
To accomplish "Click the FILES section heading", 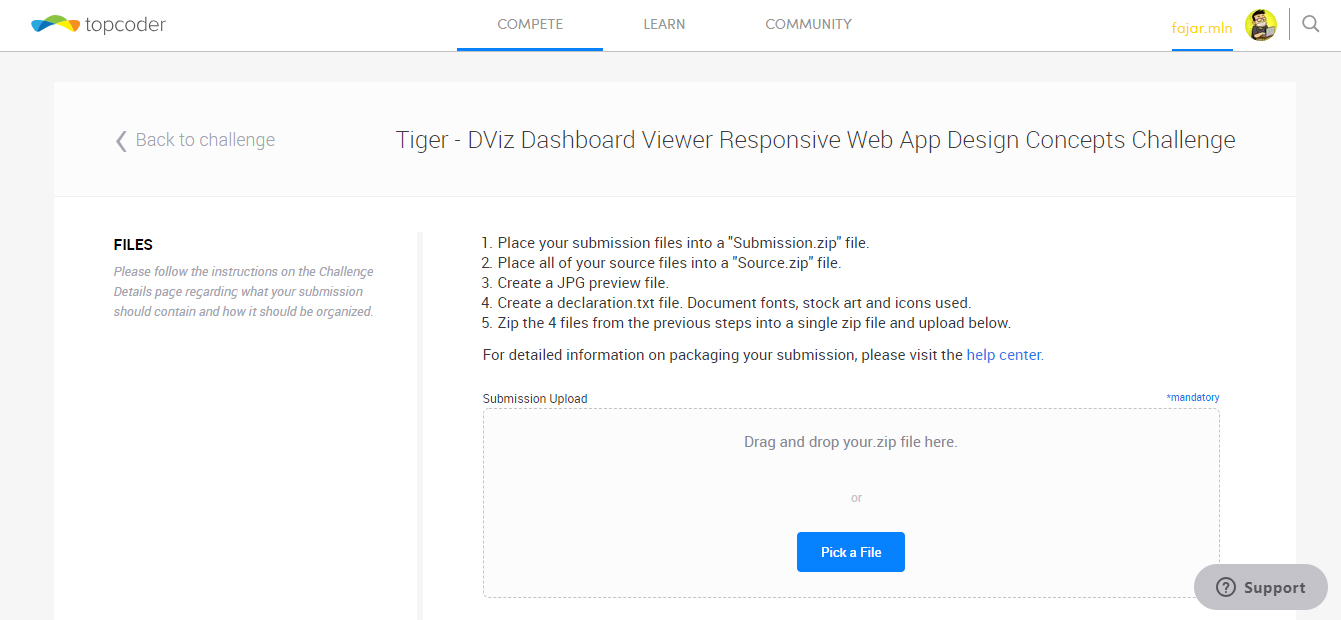I will (133, 245).
